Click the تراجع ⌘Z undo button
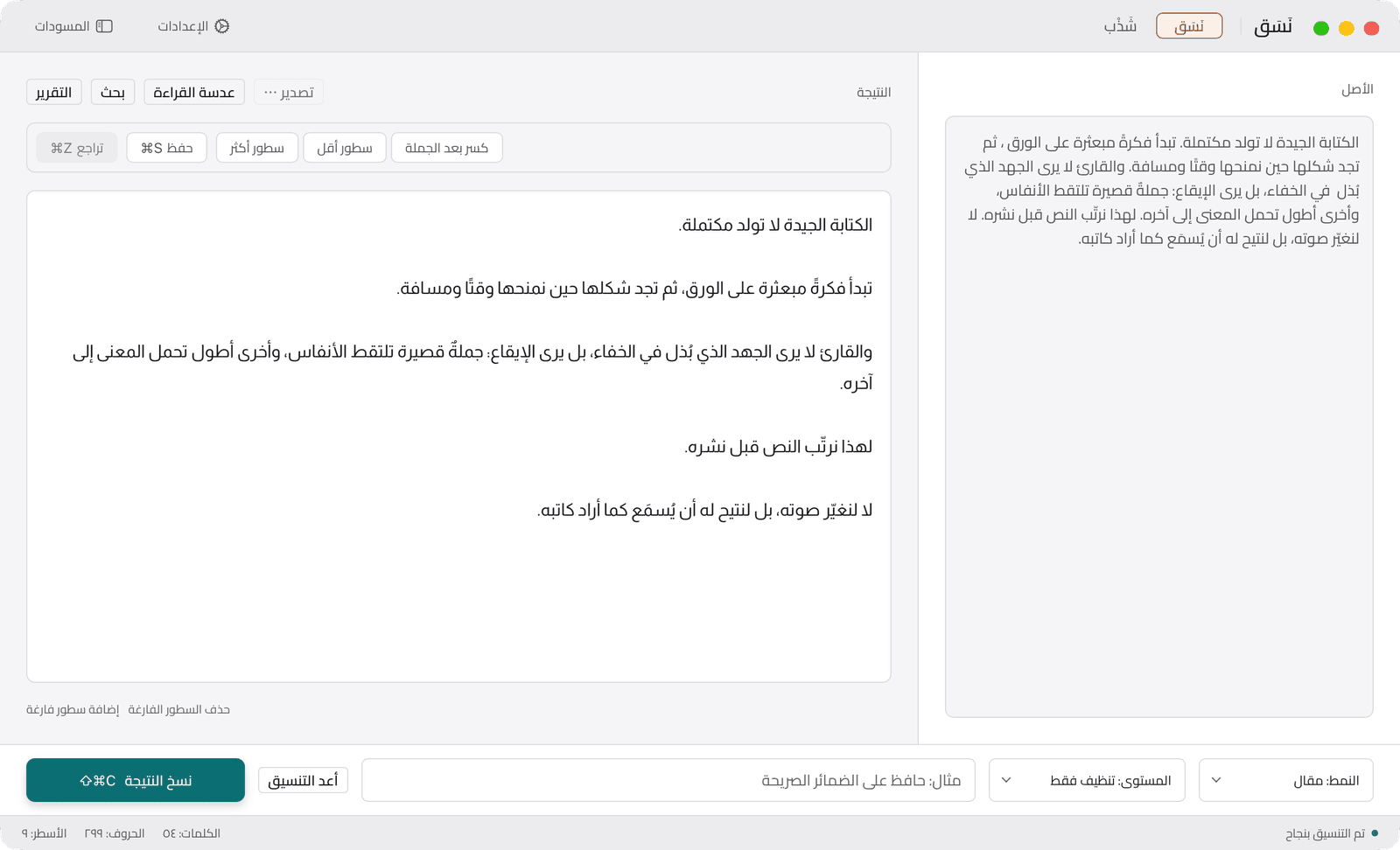 click(77, 148)
